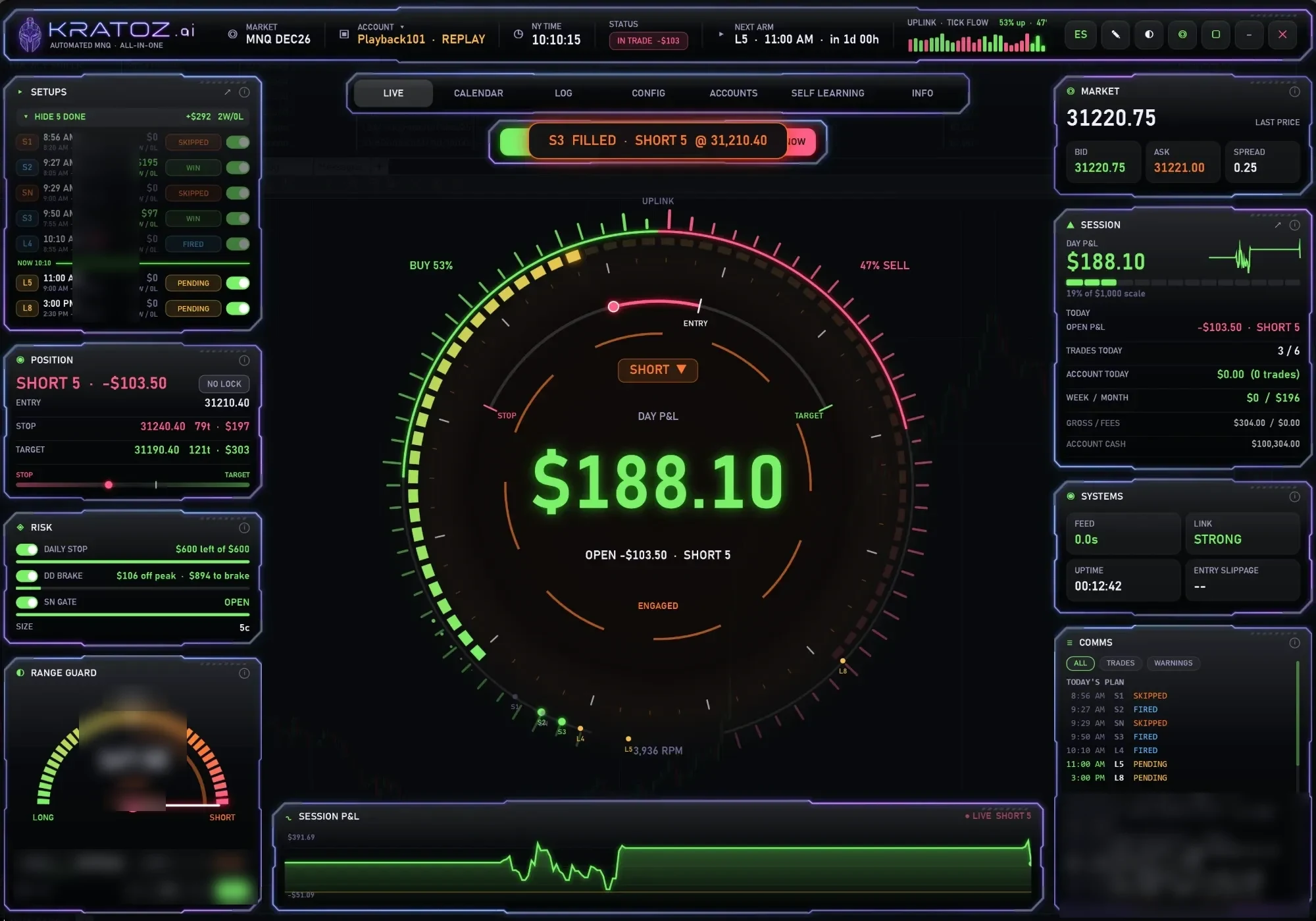The height and width of the screenshot is (921, 1316).
Task: Open the LIVE tab
Action: pos(393,93)
